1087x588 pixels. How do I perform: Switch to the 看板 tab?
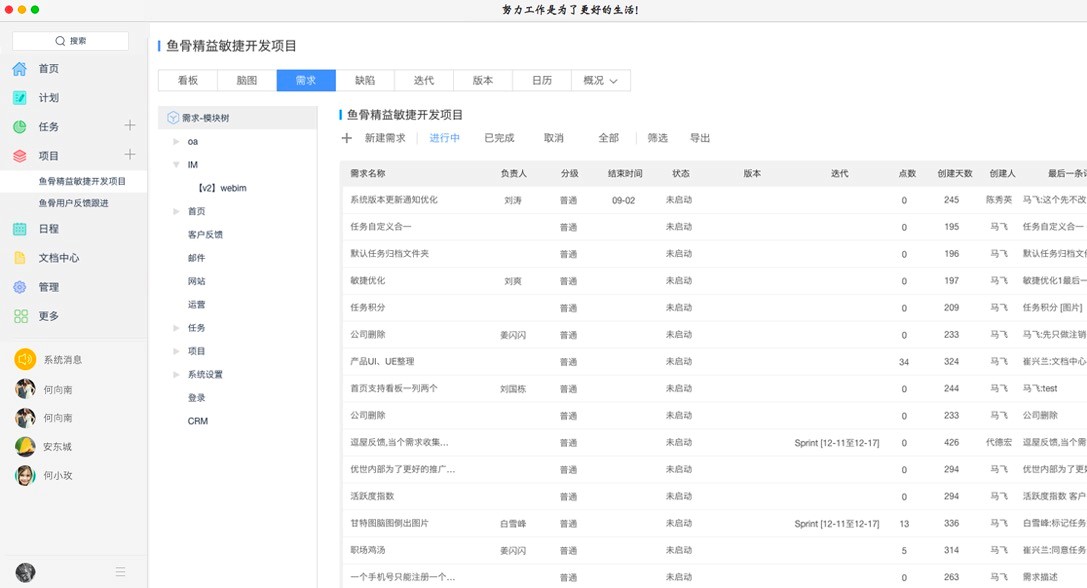[187, 81]
